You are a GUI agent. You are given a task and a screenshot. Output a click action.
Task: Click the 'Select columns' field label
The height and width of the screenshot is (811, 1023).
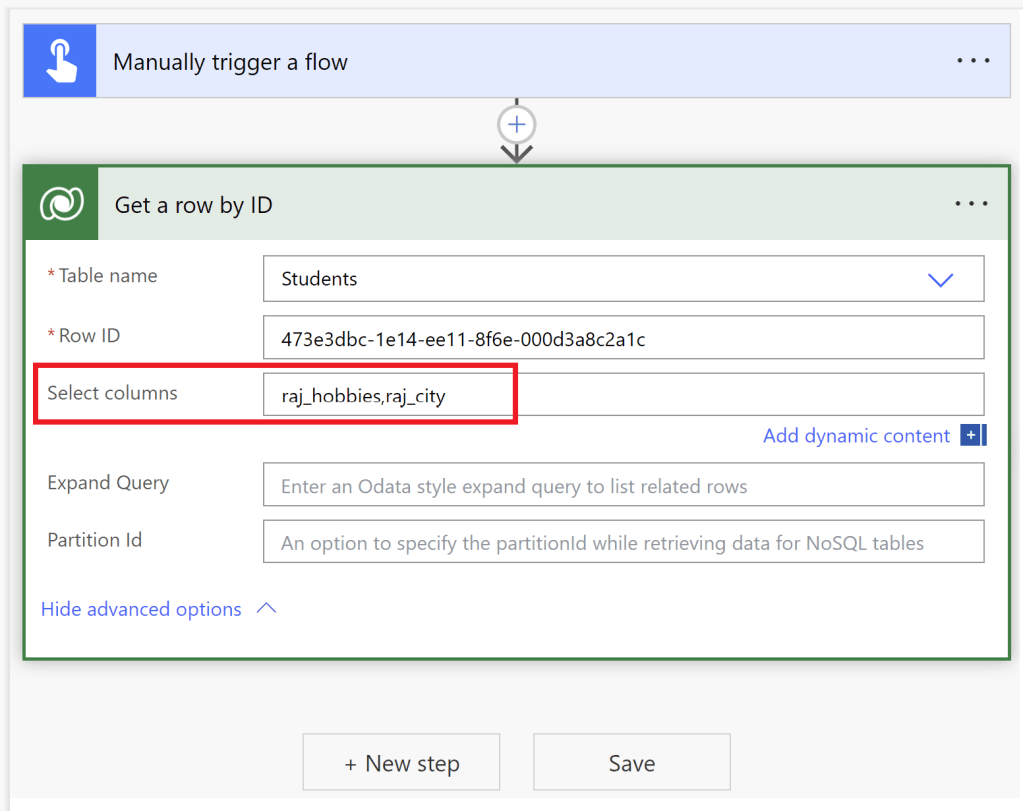(x=113, y=393)
